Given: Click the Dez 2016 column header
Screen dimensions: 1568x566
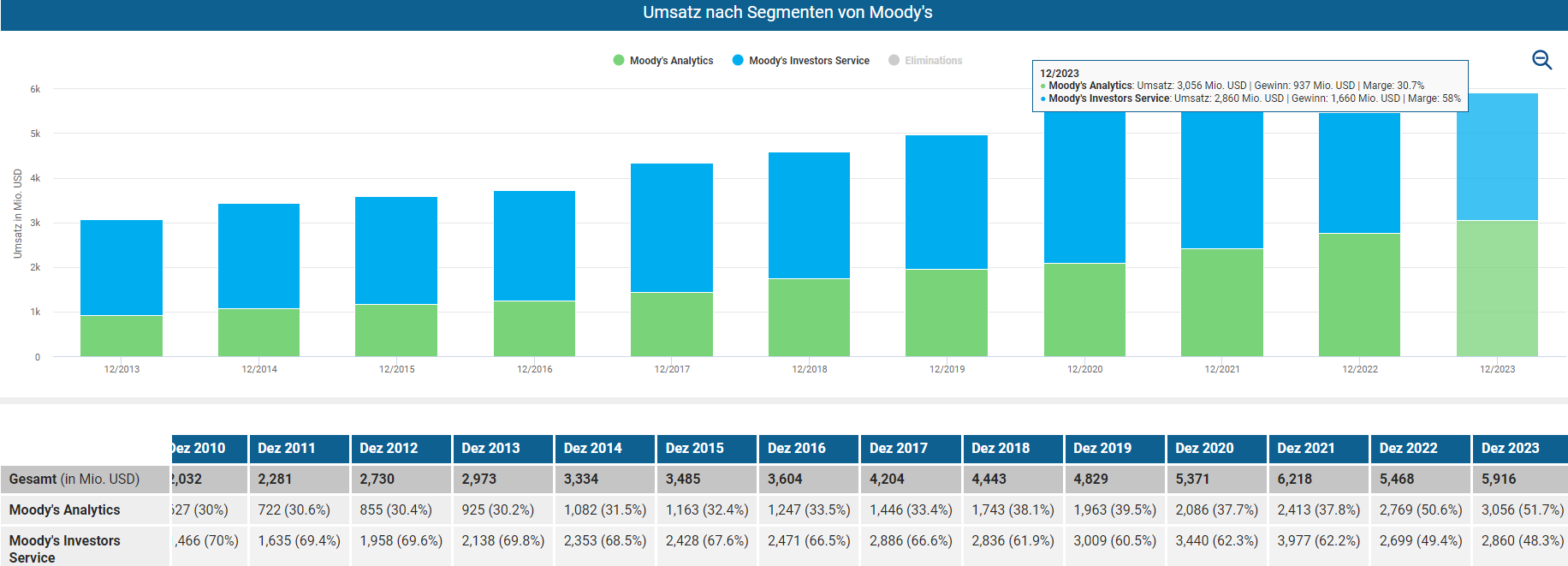Looking at the screenshot, I should (x=809, y=449).
